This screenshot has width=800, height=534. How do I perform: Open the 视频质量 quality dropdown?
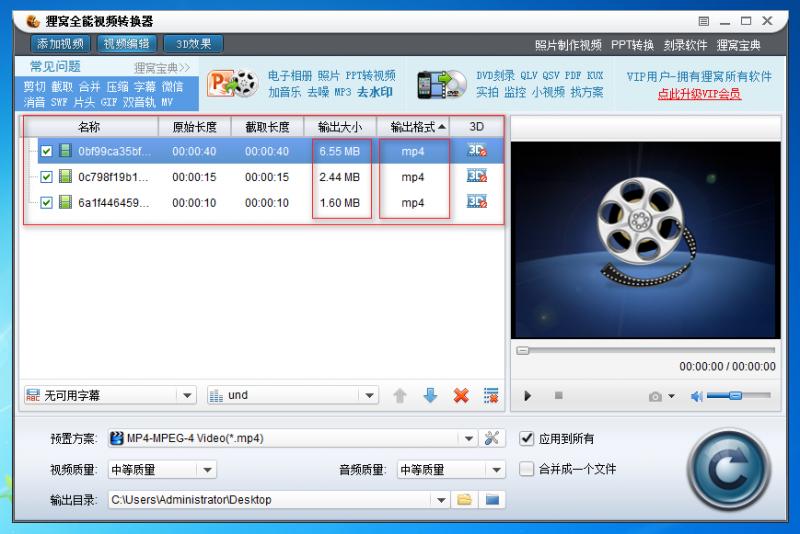(207, 469)
